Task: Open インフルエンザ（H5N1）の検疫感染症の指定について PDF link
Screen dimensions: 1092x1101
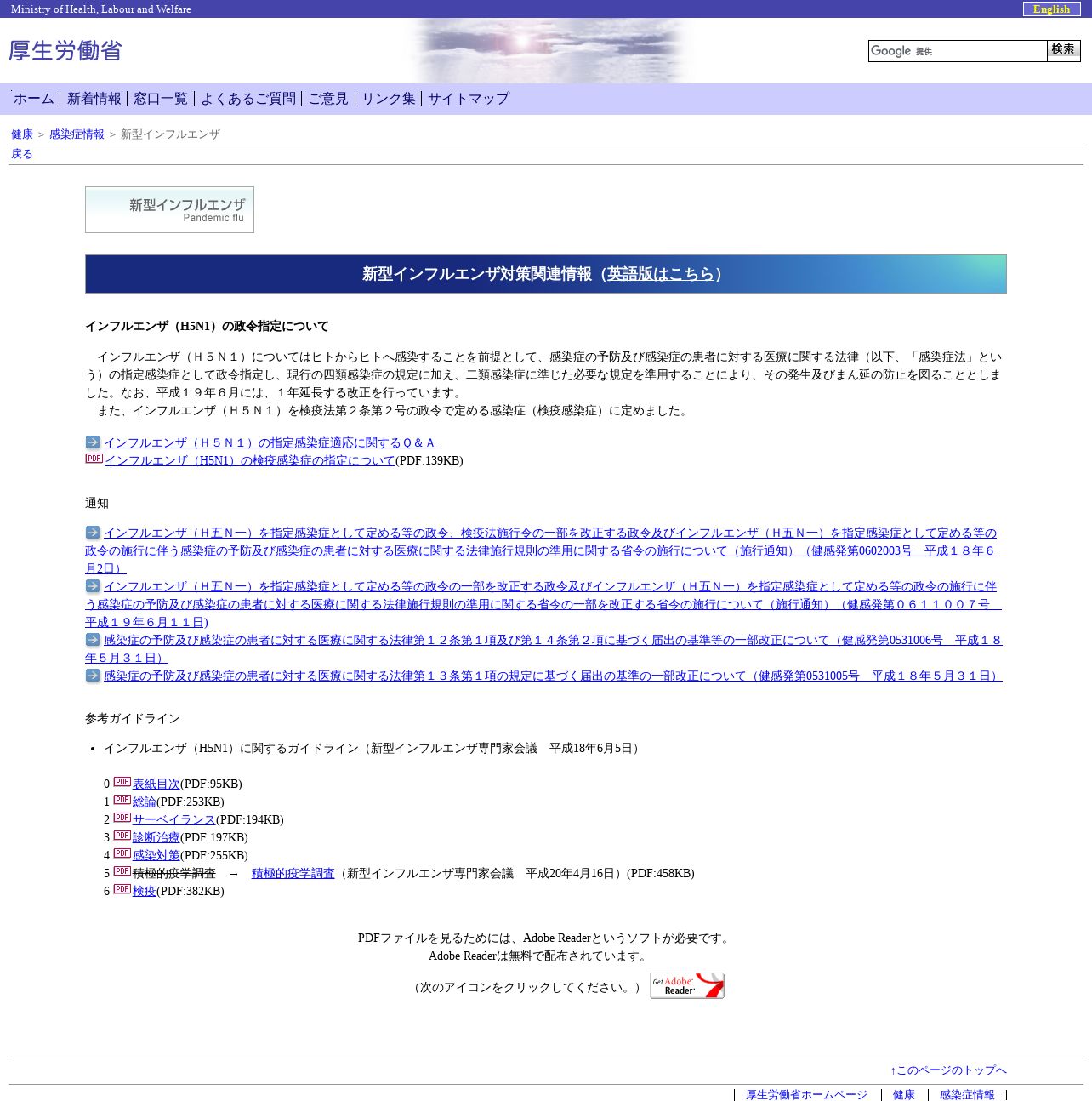Action: coord(250,460)
